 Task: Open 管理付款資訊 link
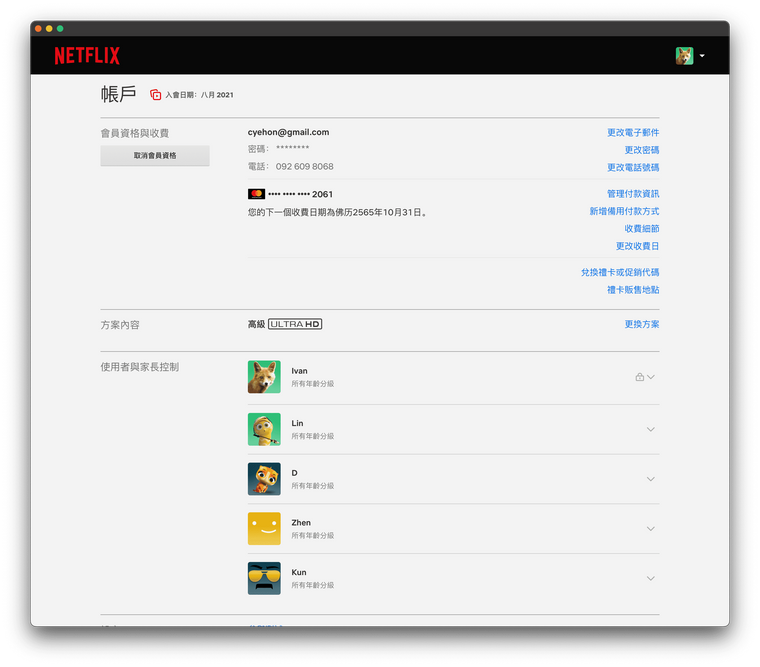click(x=633, y=194)
